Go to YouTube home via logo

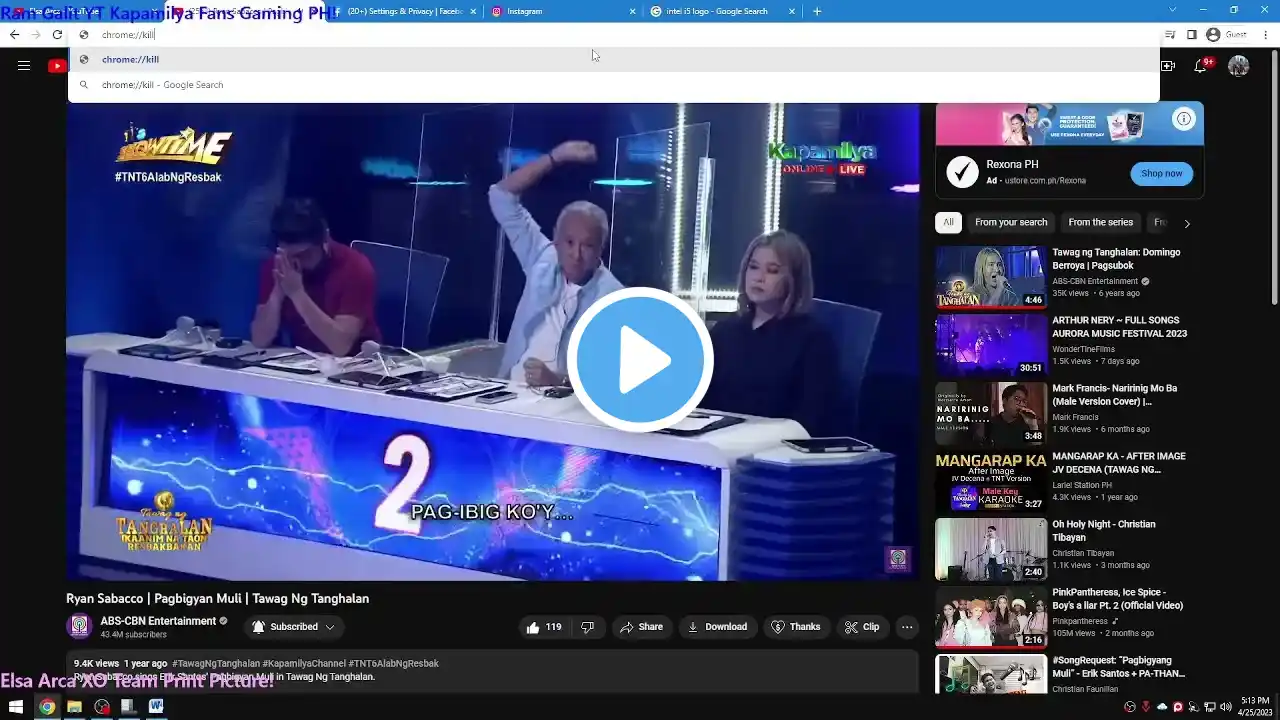coord(58,66)
